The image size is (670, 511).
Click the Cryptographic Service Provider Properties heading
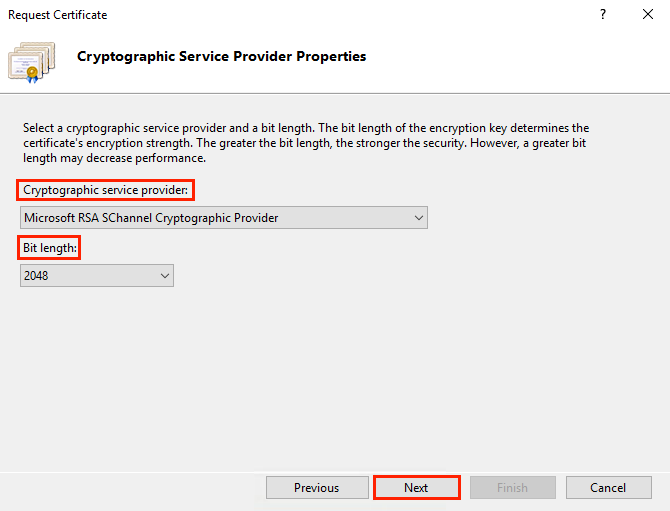[221, 57]
